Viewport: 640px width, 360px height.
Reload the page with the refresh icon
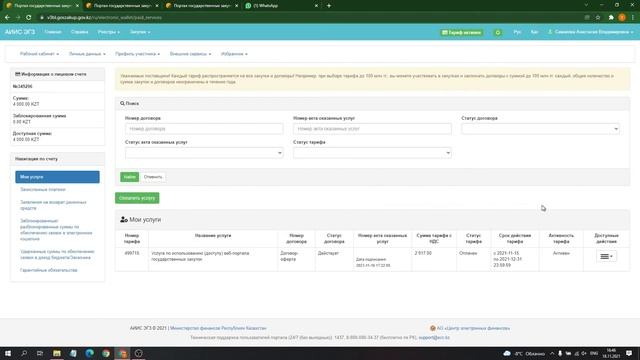(29, 18)
